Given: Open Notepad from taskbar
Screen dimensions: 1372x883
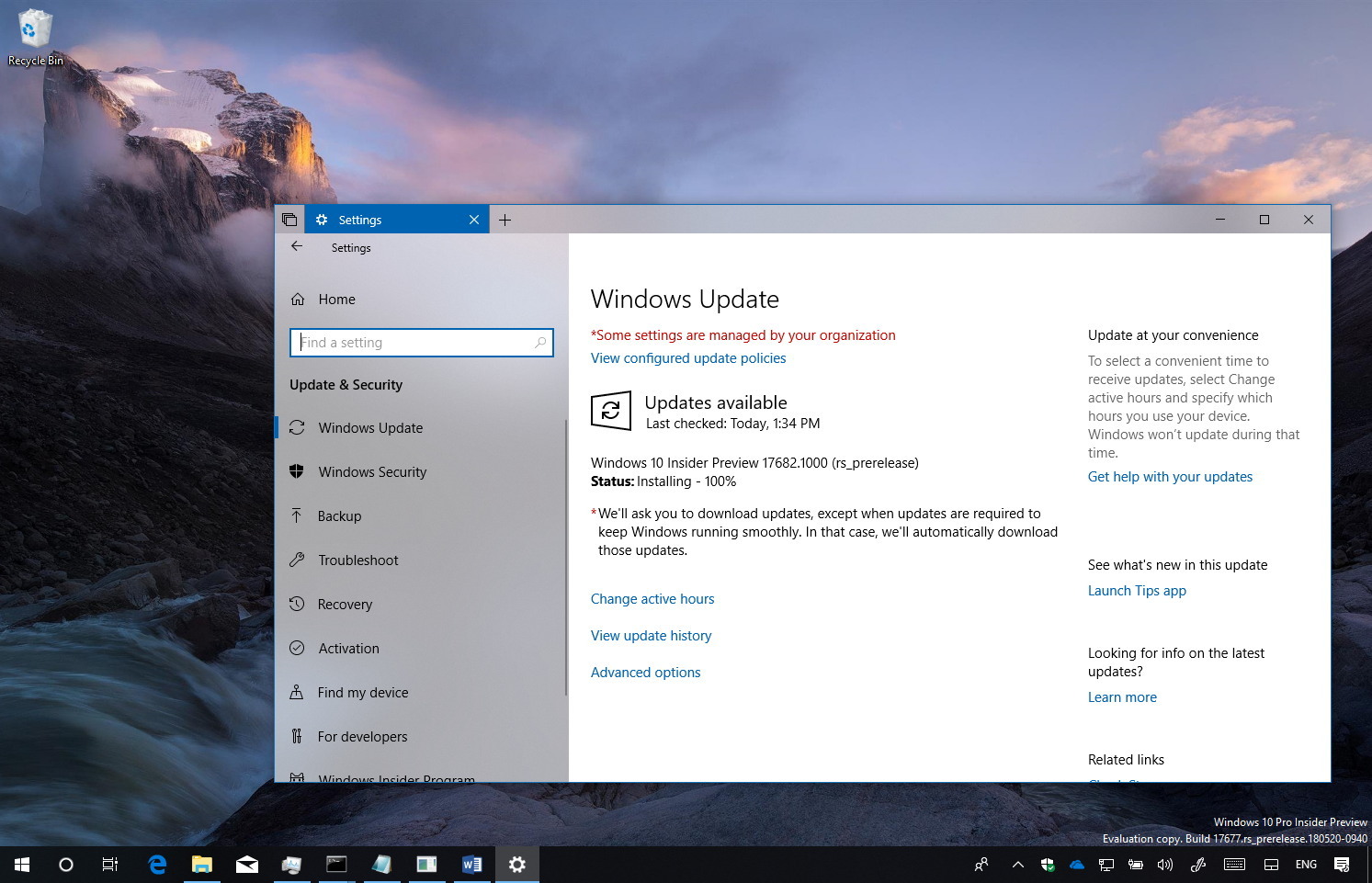Looking at the screenshot, I should pyautogui.click(x=381, y=865).
